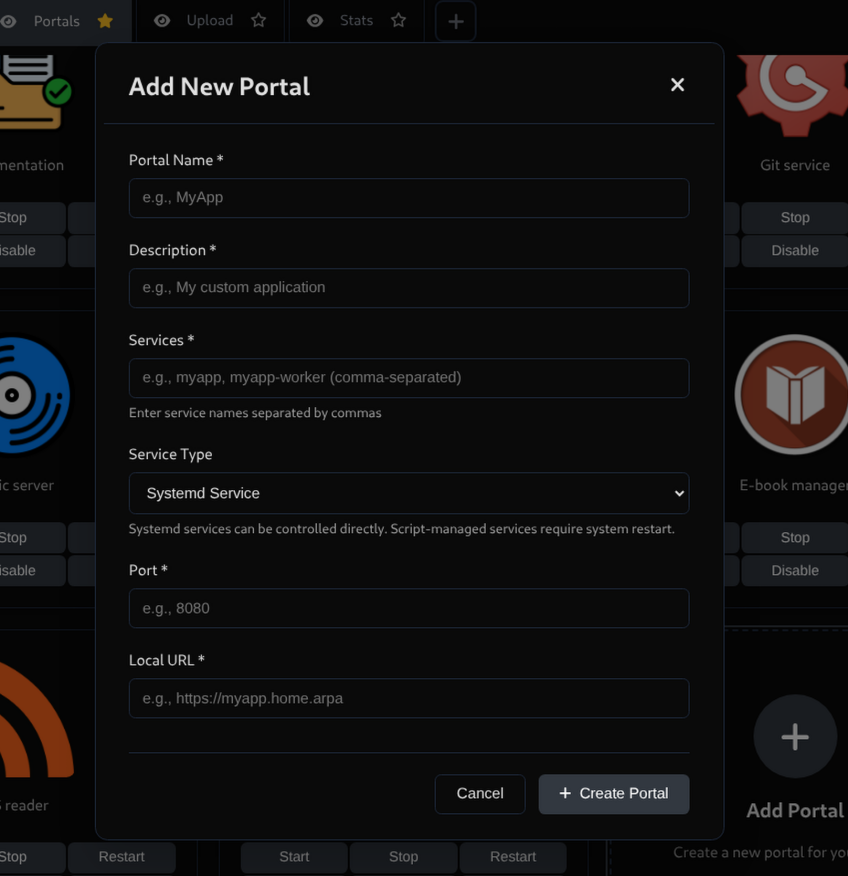Focus the Portal Name input field
The height and width of the screenshot is (876, 848).
(x=409, y=198)
